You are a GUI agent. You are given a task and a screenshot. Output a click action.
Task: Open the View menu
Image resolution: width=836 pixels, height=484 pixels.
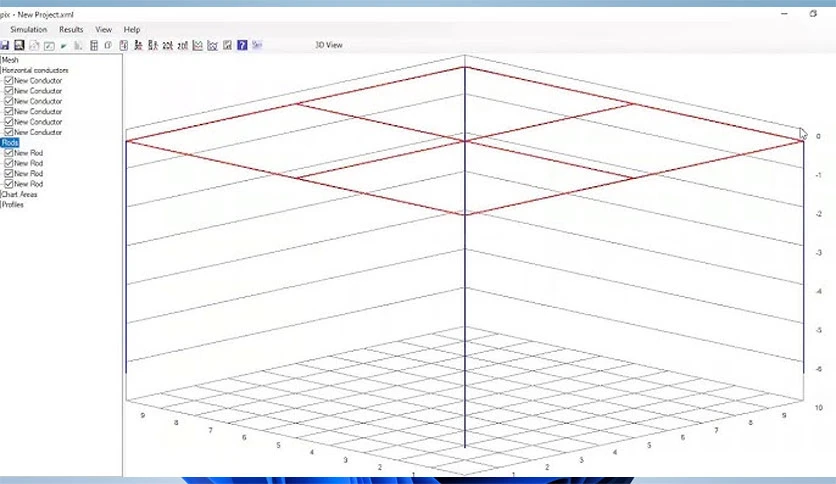(103, 29)
